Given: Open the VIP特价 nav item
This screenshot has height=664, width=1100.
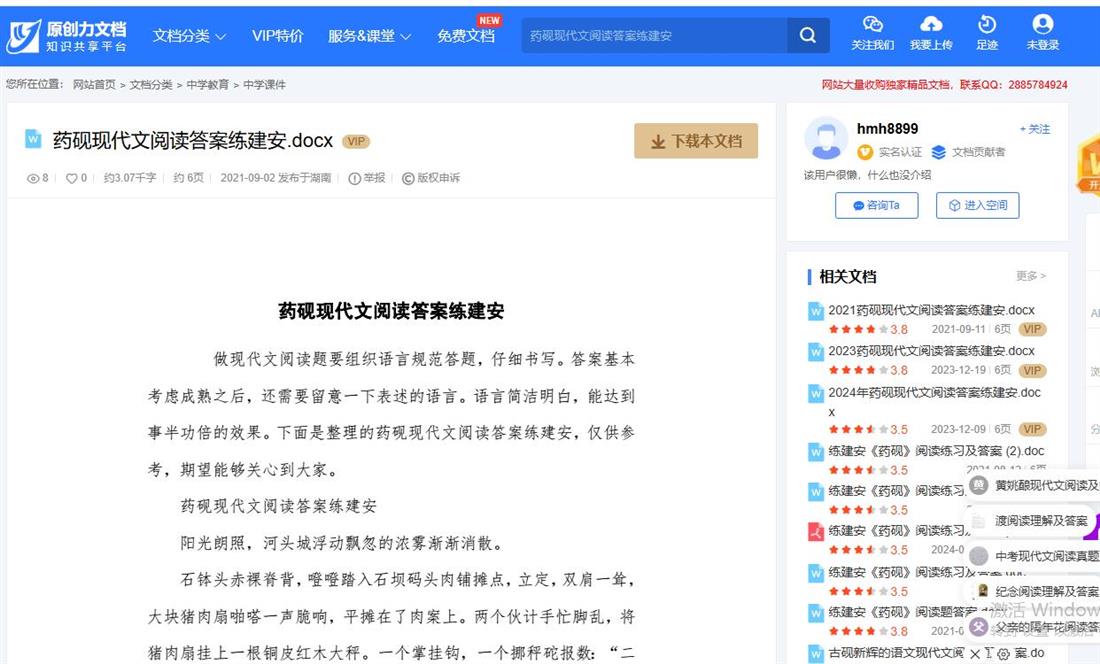Looking at the screenshot, I should (x=277, y=36).
